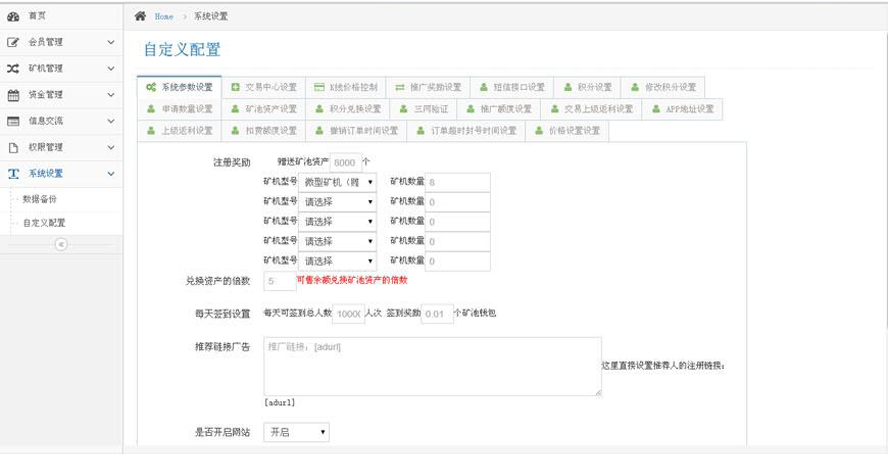The image size is (888, 454).
Task: Click the [adurl] text below the text area
Action: coord(279,403)
